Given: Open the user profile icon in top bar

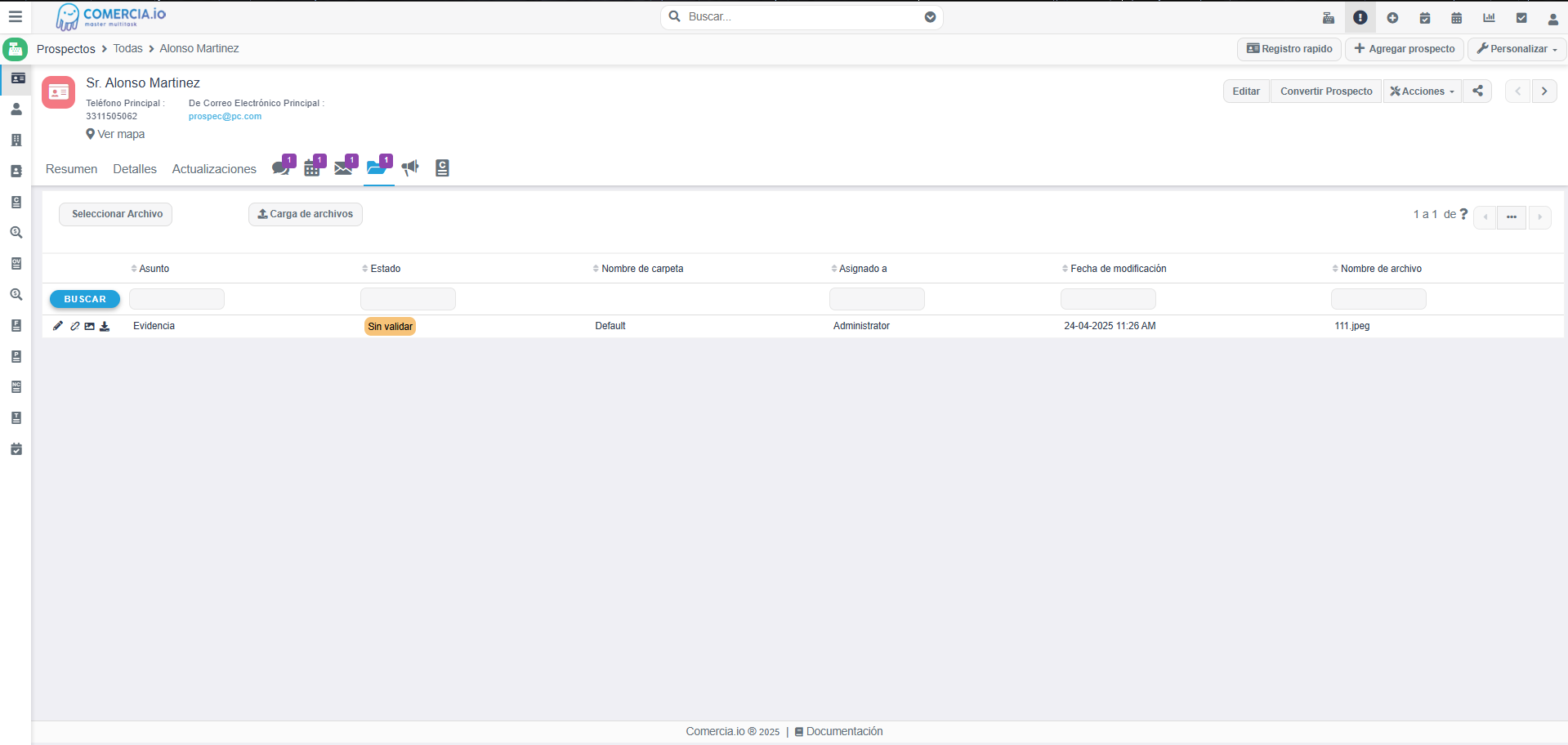Looking at the screenshot, I should pyautogui.click(x=1553, y=18).
